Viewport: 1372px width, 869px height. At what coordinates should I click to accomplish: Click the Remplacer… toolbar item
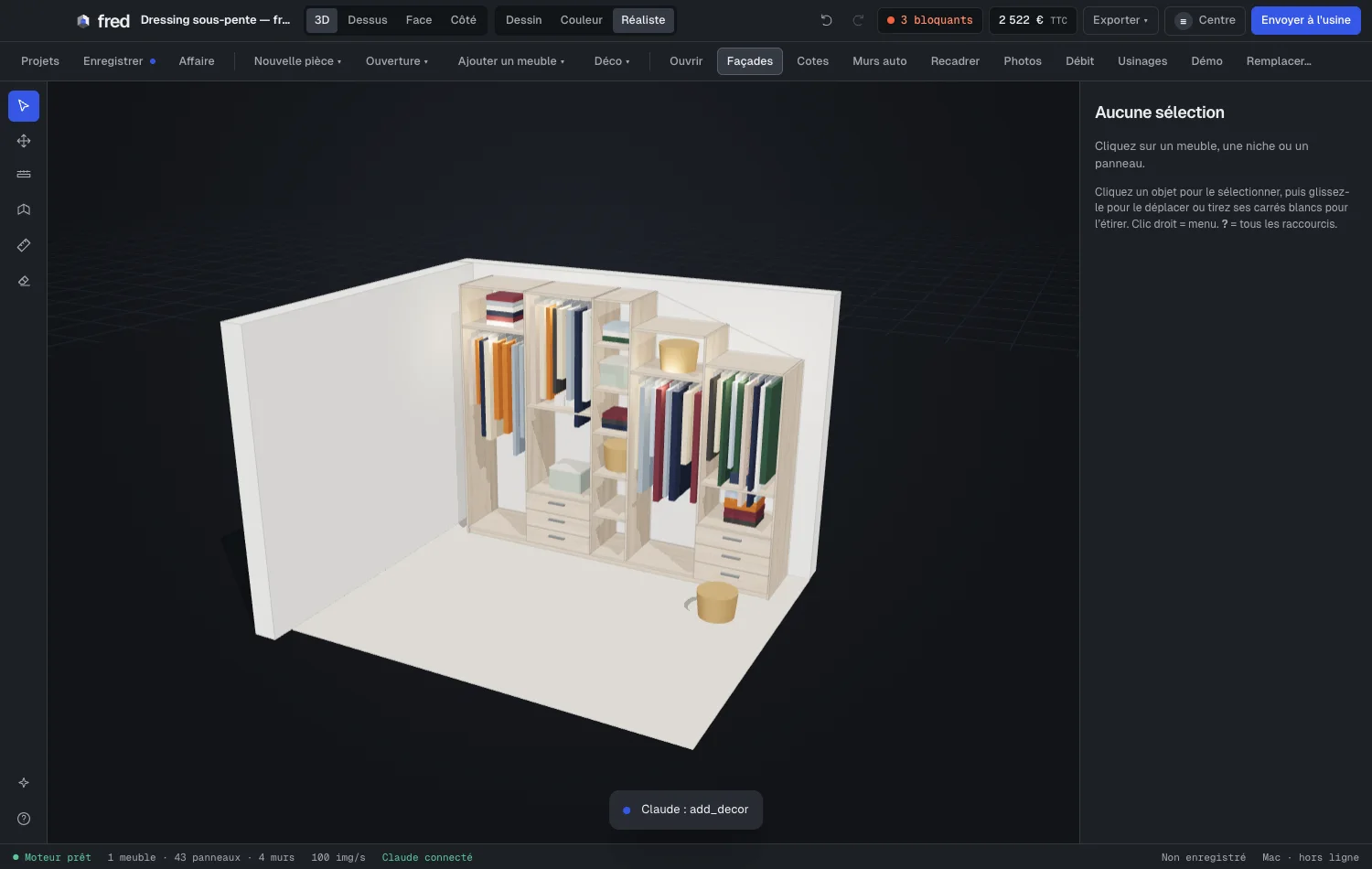point(1279,61)
